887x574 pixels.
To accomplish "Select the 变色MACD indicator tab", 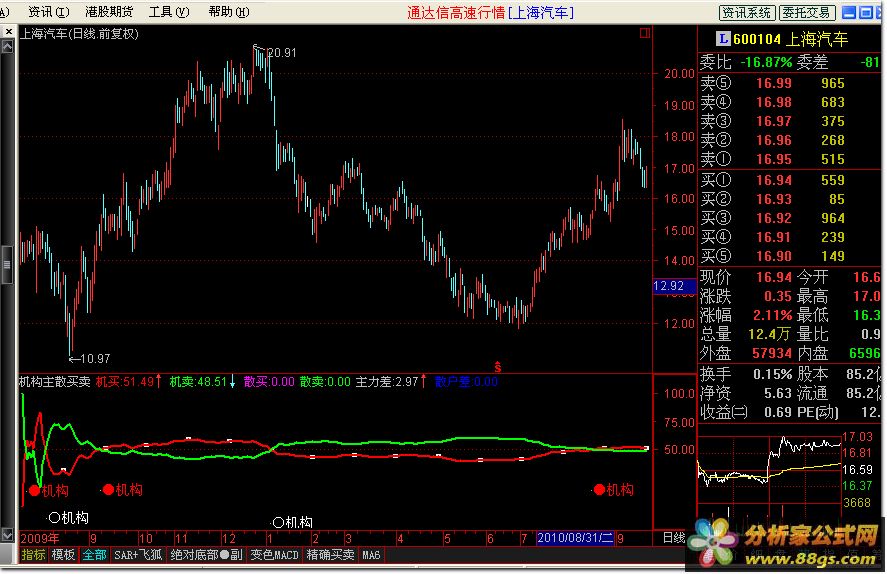I will (274, 555).
